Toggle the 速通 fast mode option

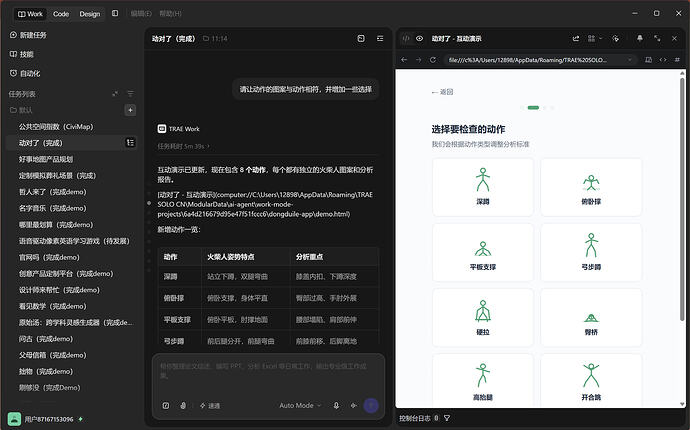coord(210,405)
